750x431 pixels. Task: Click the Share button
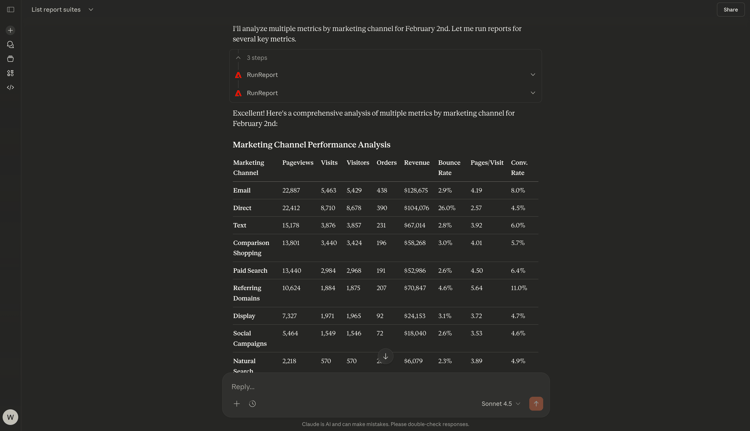(x=730, y=10)
